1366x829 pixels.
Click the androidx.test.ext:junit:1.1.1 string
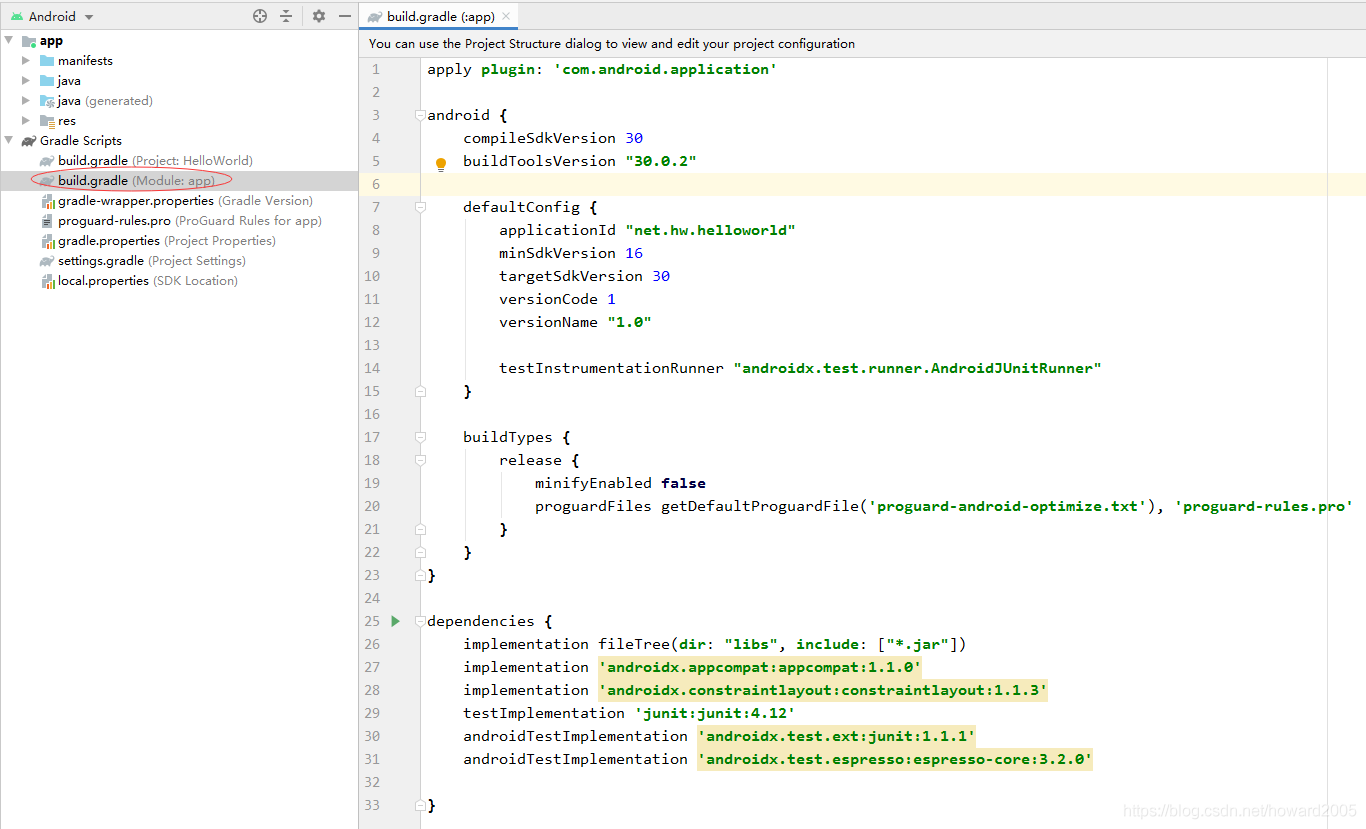coord(836,736)
